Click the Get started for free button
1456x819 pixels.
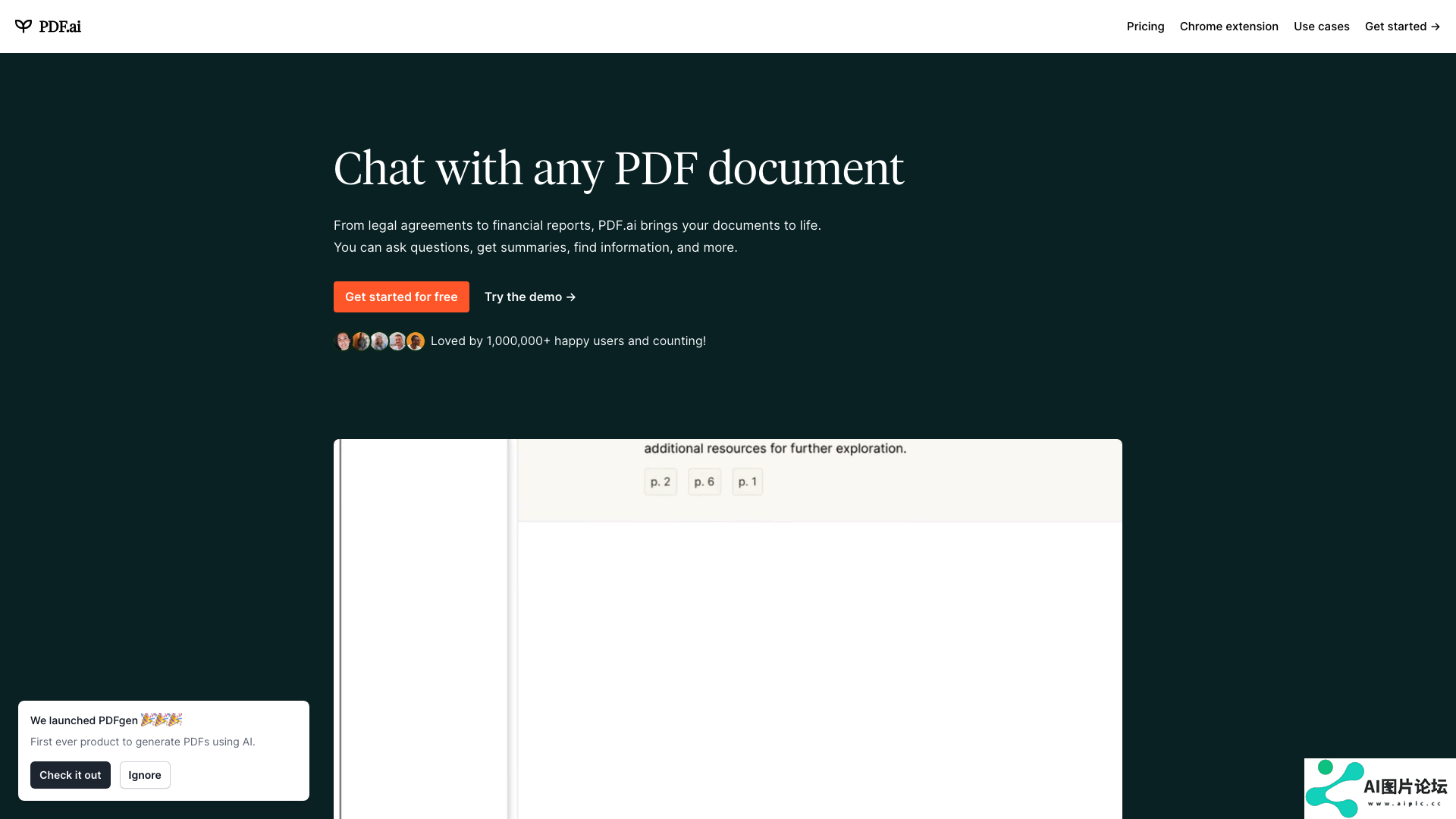[x=401, y=297]
